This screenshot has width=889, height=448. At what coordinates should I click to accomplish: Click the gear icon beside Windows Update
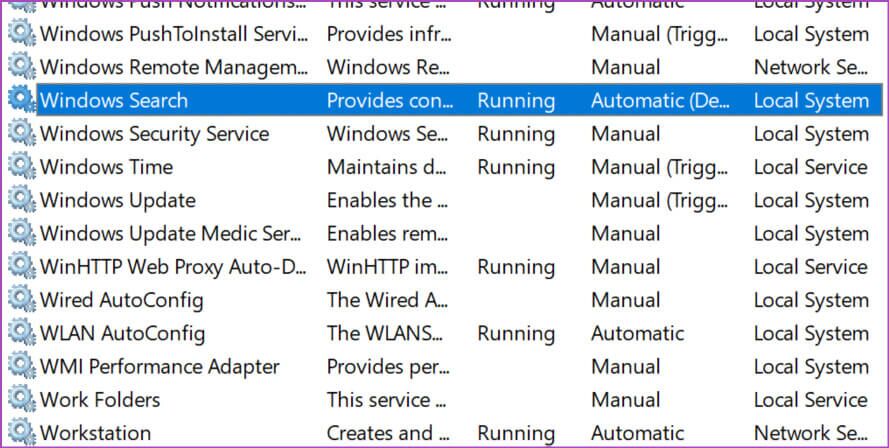pos(20,200)
